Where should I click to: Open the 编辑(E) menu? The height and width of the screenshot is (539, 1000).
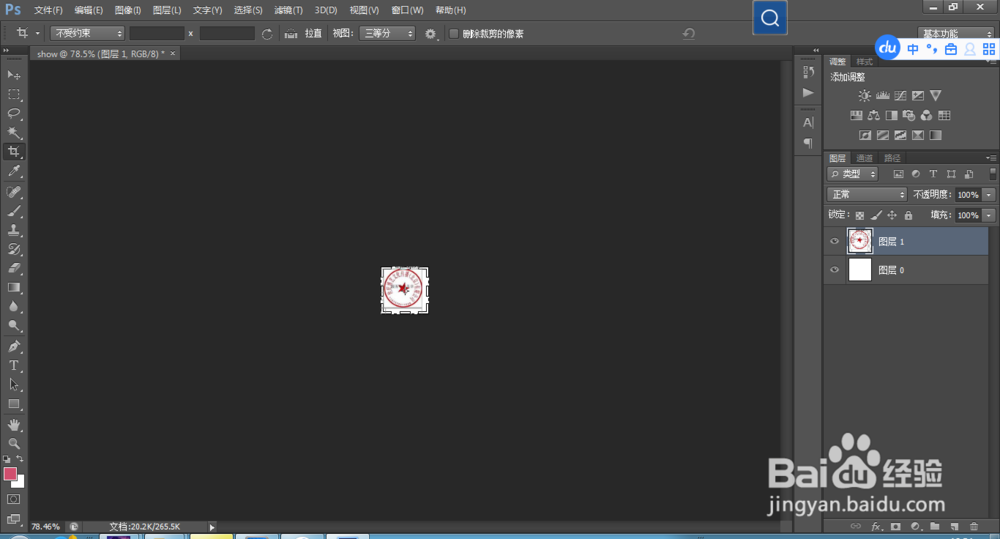[x=88, y=10]
